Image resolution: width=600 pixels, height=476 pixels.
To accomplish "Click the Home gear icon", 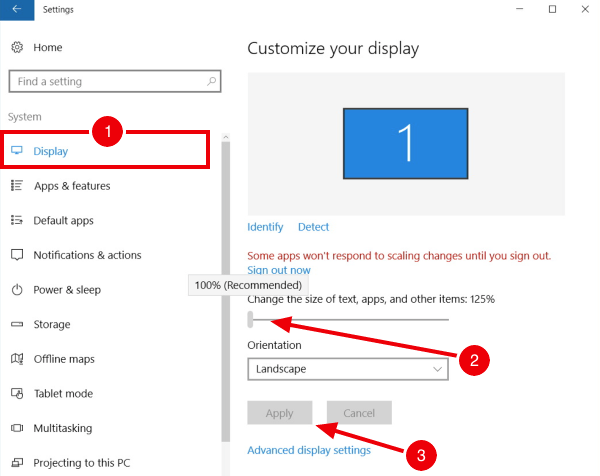I will tap(17, 47).
